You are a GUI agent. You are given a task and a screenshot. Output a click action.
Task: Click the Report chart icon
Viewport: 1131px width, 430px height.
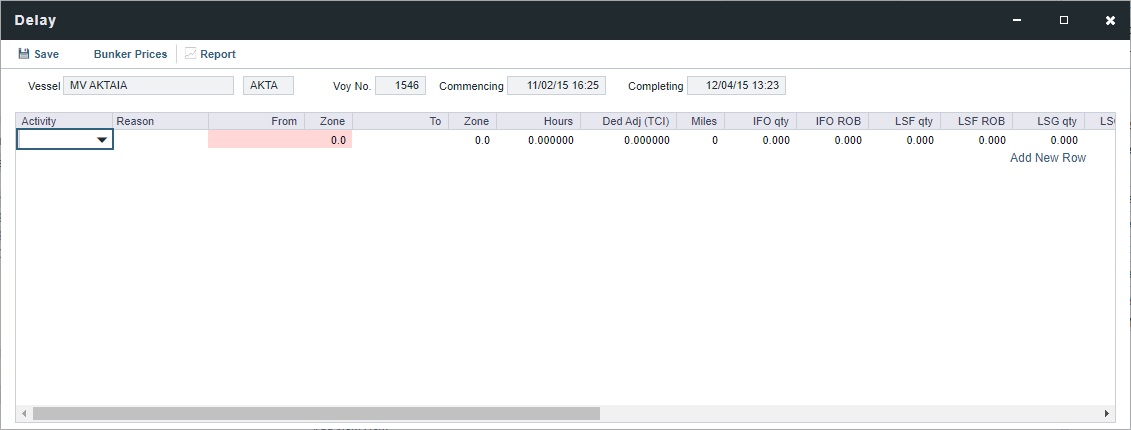pos(190,54)
